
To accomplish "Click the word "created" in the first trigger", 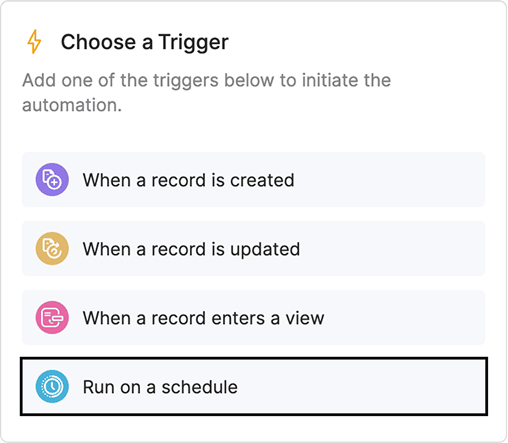I will [262, 180].
